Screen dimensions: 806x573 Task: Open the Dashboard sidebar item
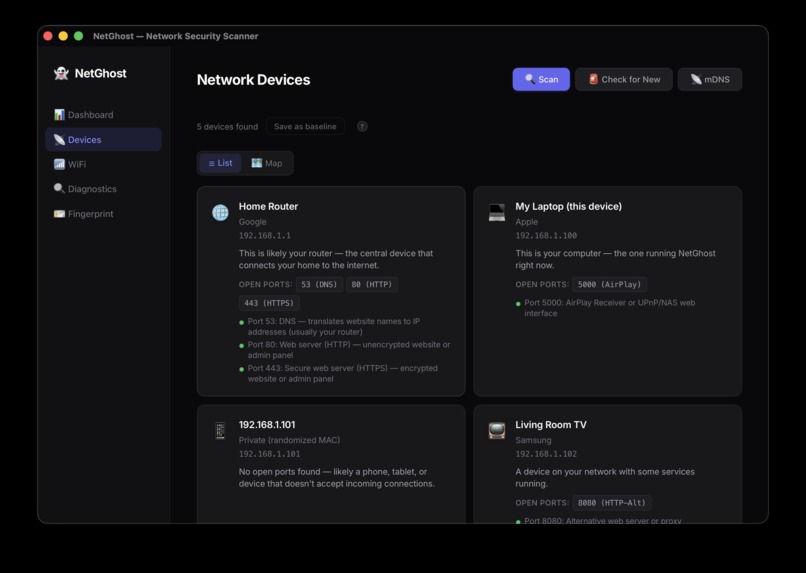(x=103, y=115)
